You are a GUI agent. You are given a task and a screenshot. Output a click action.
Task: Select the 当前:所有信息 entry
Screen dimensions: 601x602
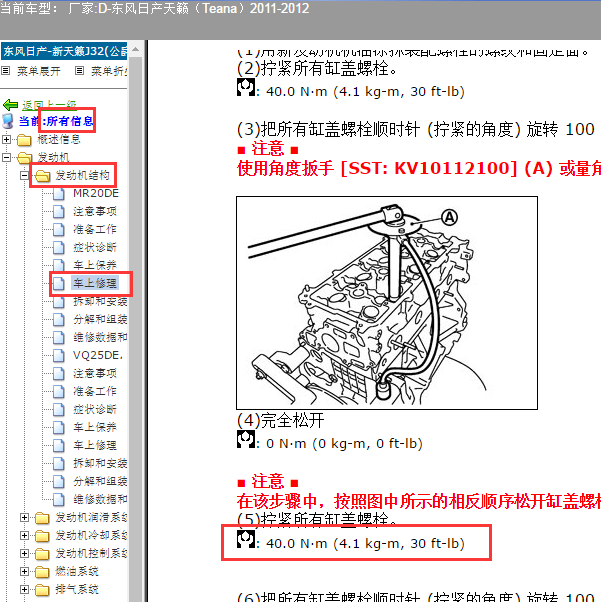(x=56, y=121)
